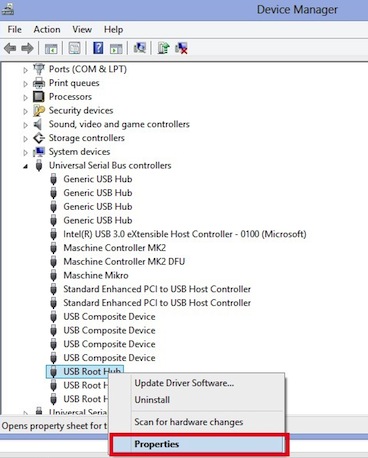Select the Storage controllers icon

click(x=39, y=138)
